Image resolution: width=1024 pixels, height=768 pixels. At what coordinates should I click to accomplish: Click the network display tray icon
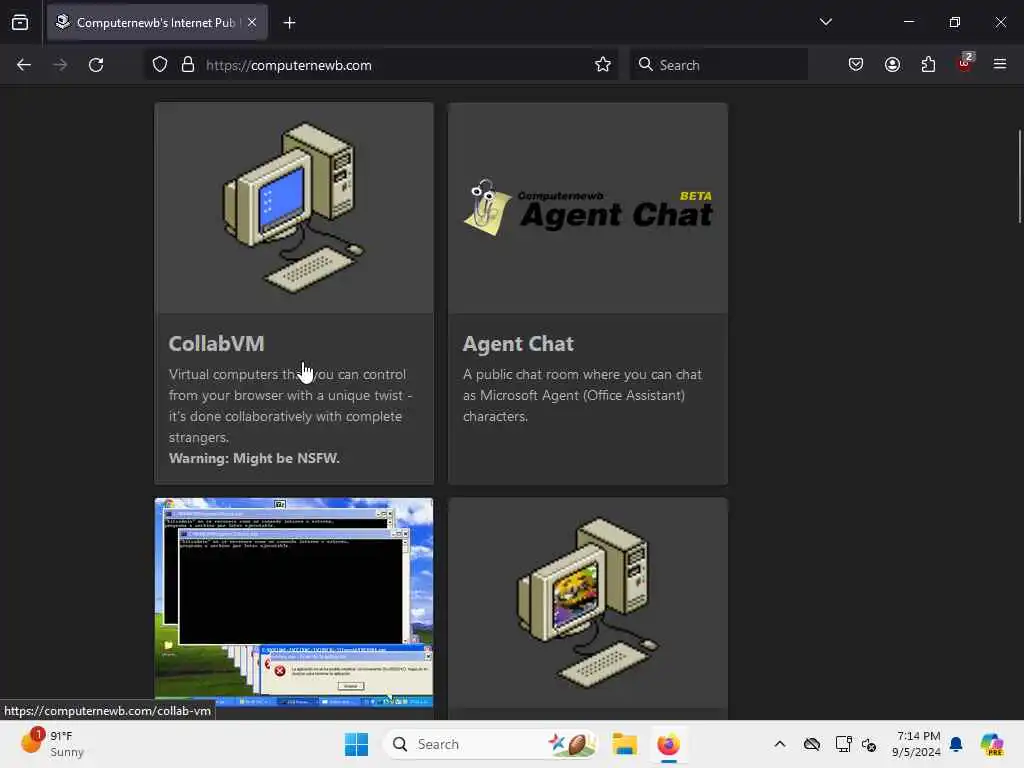coord(843,744)
